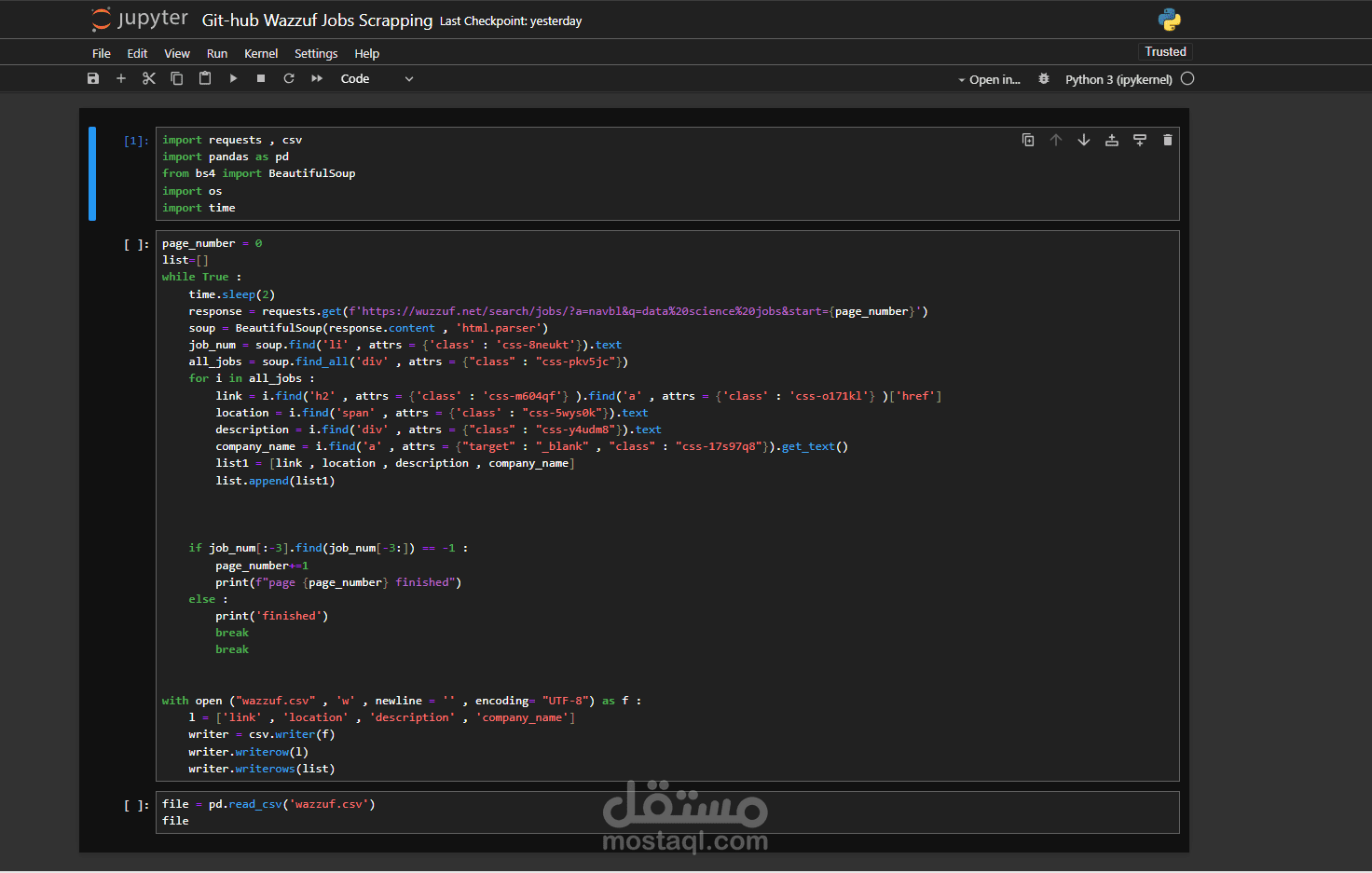The width and height of the screenshot is (1372, 873).
Task: Switch kernel via Python 3 (ipykernel)
Action: pos(1118,80)
